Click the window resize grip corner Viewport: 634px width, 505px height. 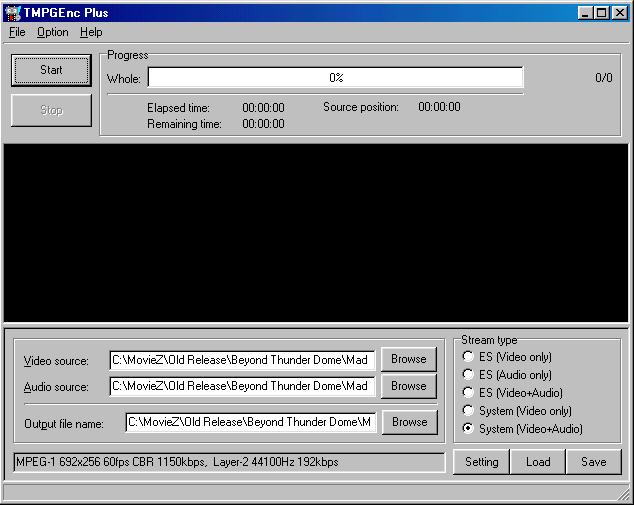623,494
